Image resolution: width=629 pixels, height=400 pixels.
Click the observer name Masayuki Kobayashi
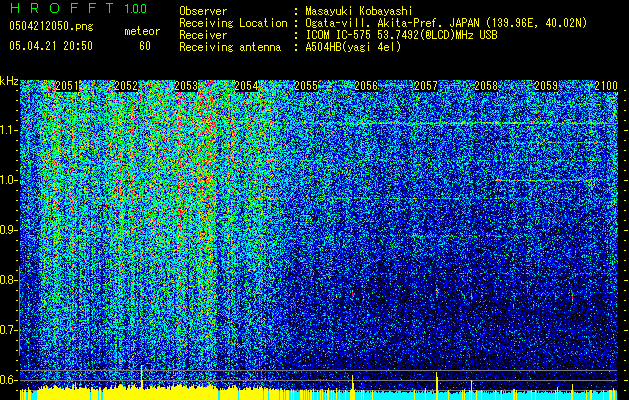pos(359,11)
